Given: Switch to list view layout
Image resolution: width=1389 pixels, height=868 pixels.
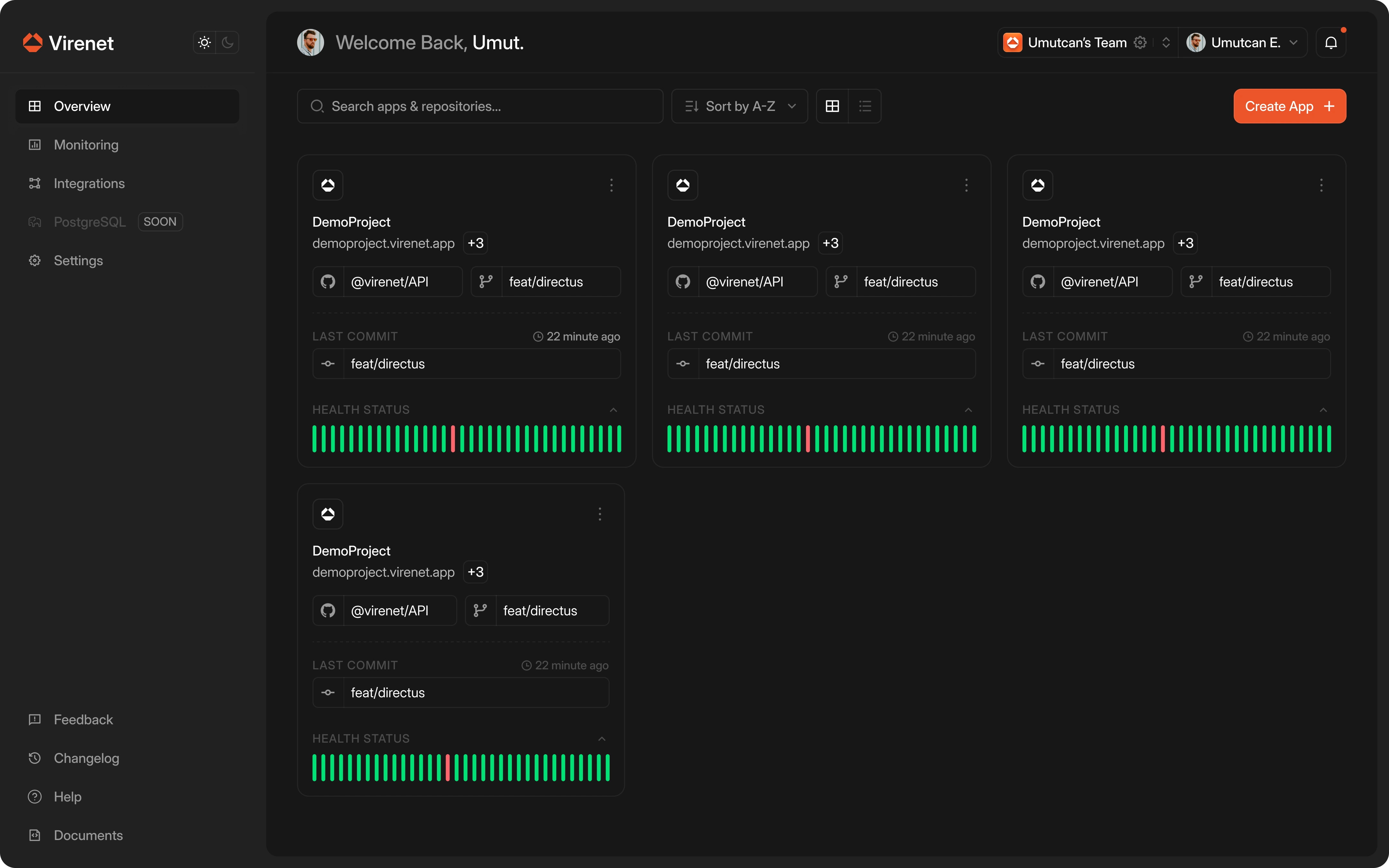Looking at the screenshot, I should [865, 106].
